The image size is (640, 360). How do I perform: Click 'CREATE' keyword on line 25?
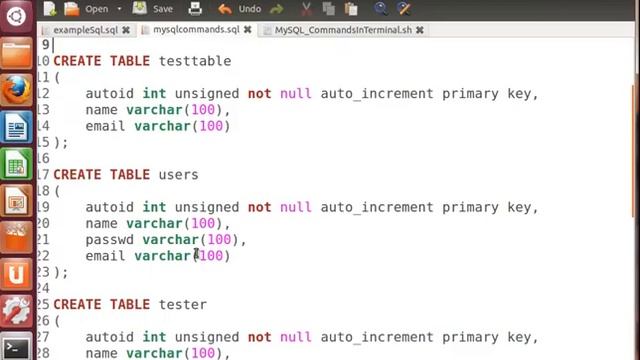[77, 304]
